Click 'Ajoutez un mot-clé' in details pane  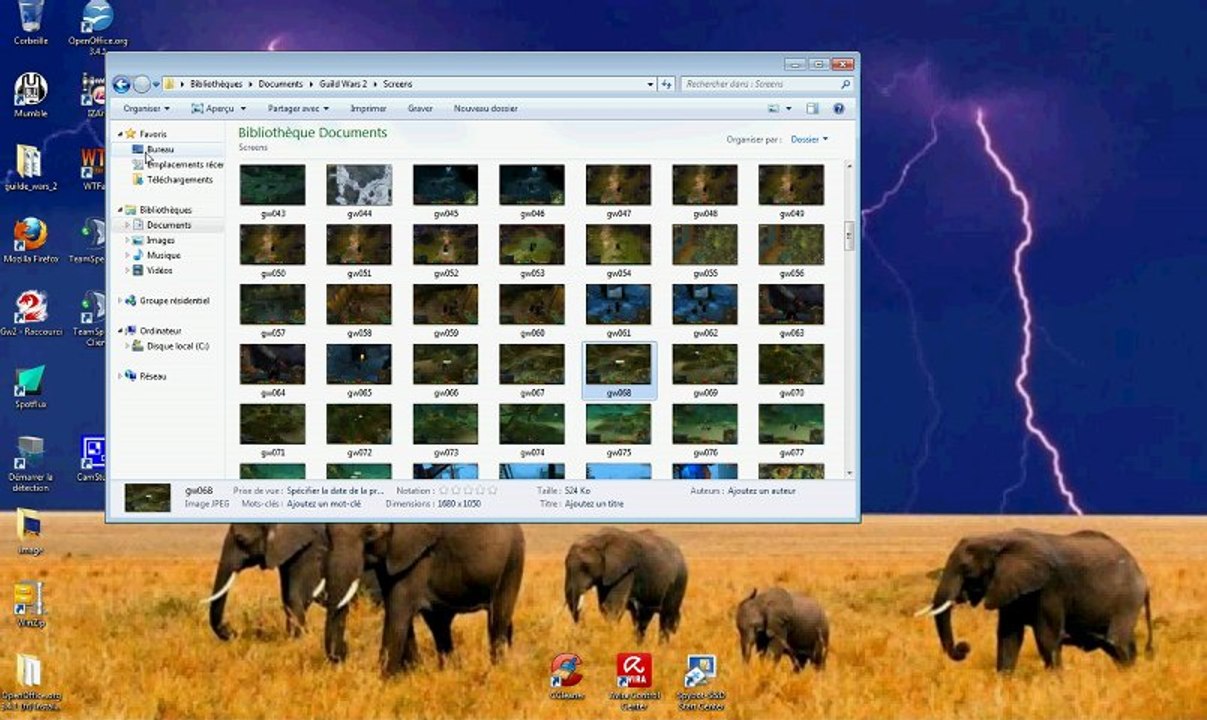(x=323, y=504)
